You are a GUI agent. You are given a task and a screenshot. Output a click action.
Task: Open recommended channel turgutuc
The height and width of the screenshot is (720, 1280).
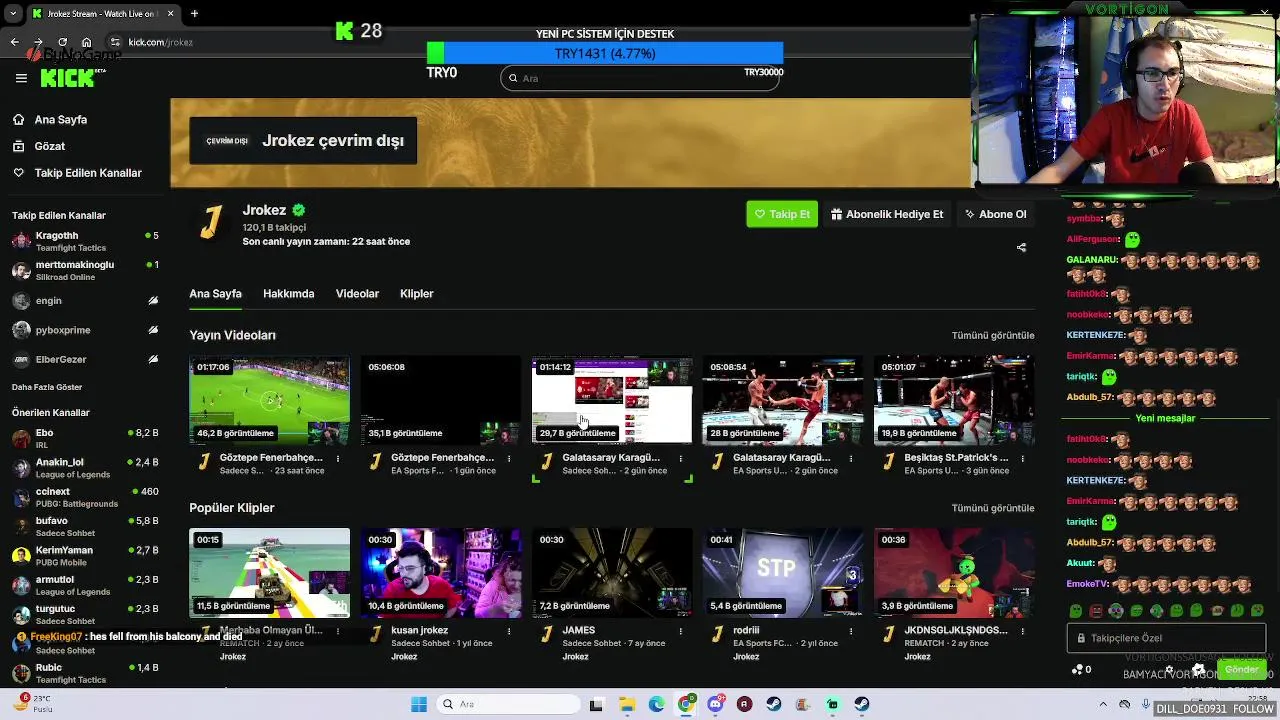(85, 614)
